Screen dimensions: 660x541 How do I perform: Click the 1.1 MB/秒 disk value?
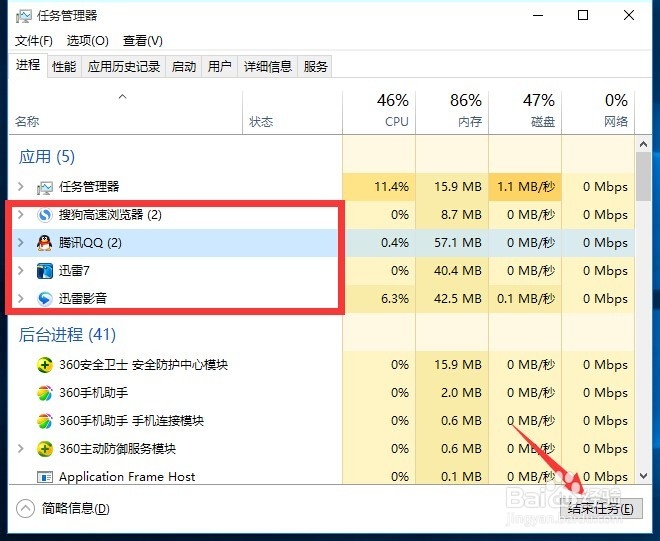point(526,187)
